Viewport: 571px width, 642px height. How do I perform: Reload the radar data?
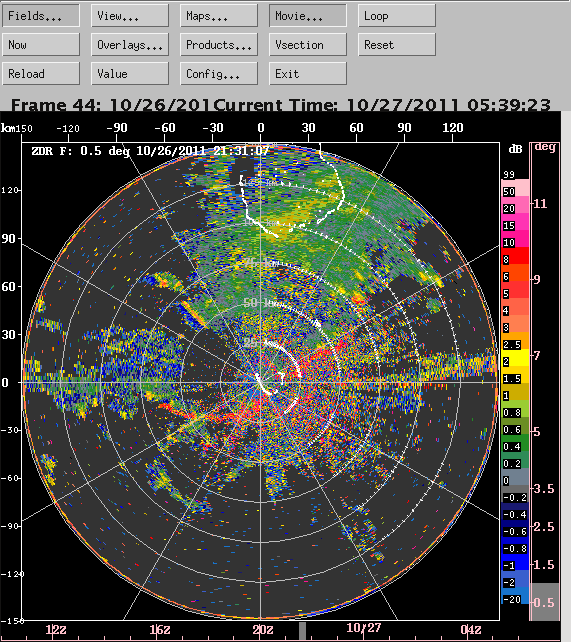click(41, 74)
